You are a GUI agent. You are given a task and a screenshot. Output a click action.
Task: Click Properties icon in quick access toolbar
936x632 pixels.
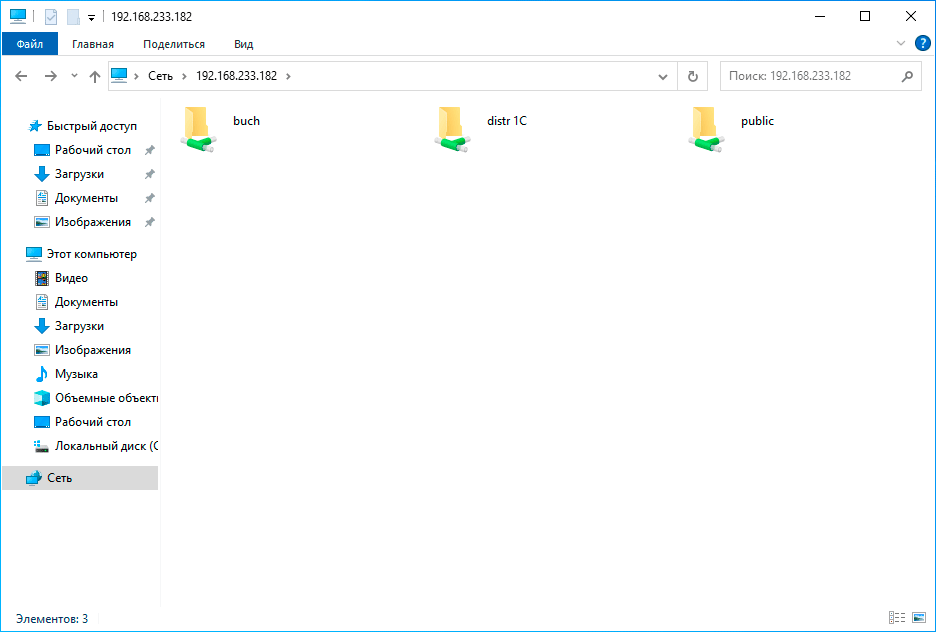tap(51, 17)
